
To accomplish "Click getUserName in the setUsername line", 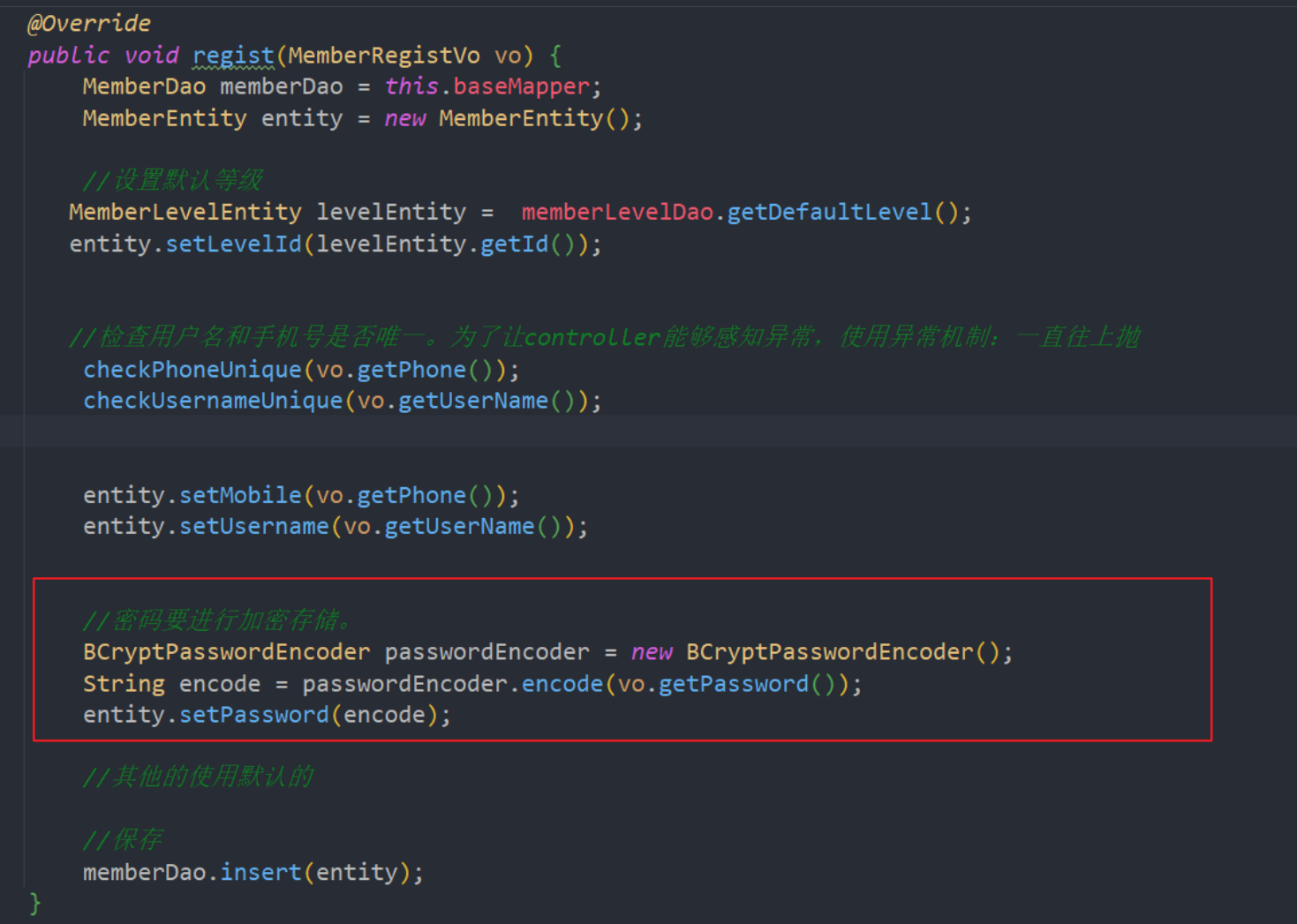I will [459, 527].
